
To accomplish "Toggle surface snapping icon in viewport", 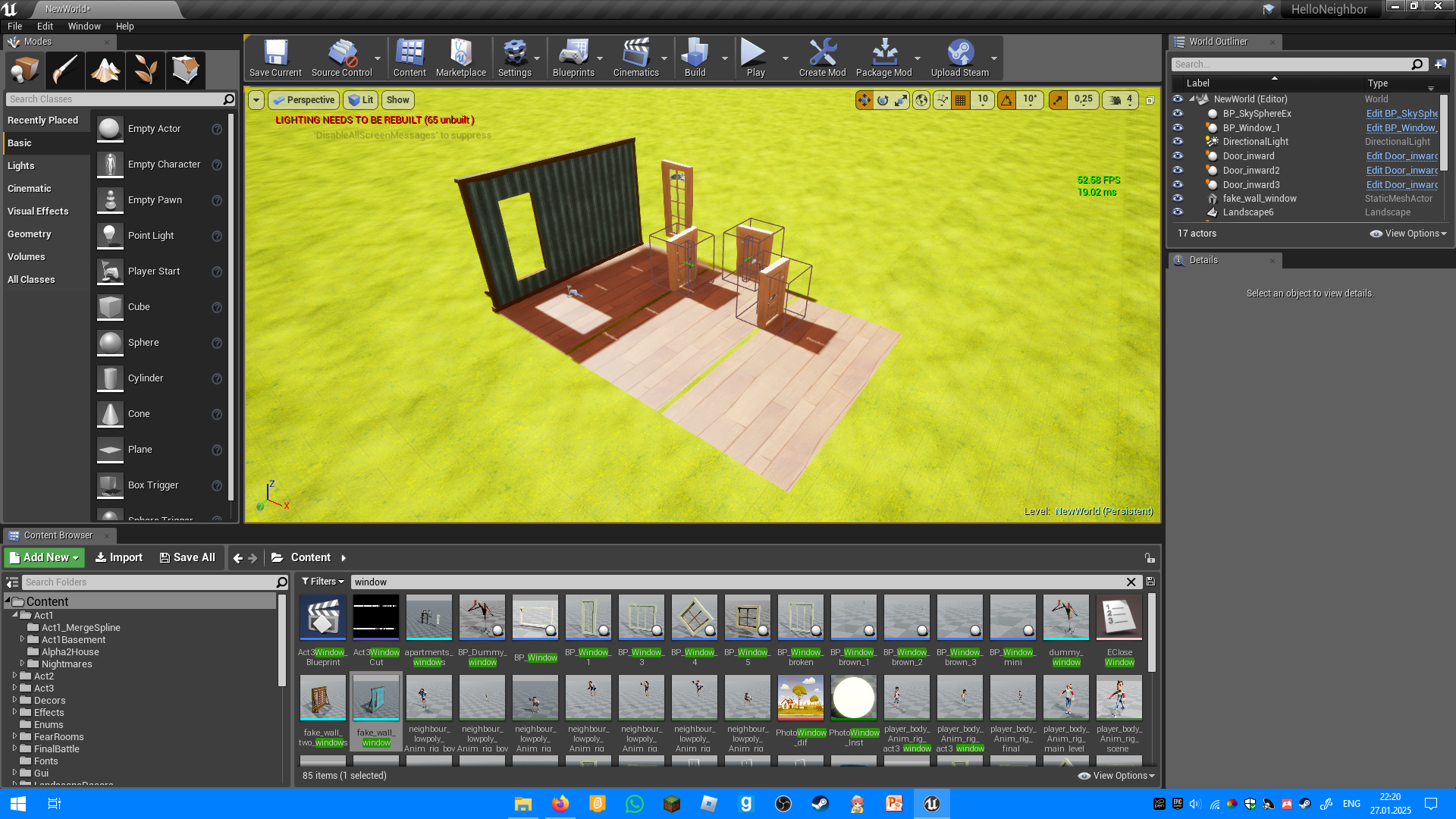I will 942,100.
